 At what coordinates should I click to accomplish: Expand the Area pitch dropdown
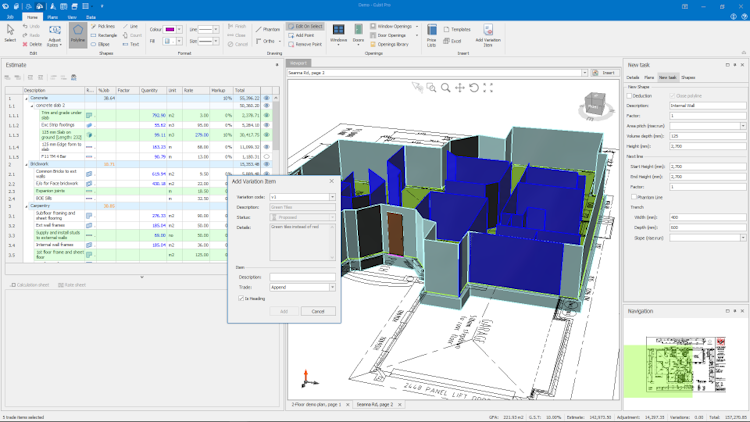coord(743,126)
